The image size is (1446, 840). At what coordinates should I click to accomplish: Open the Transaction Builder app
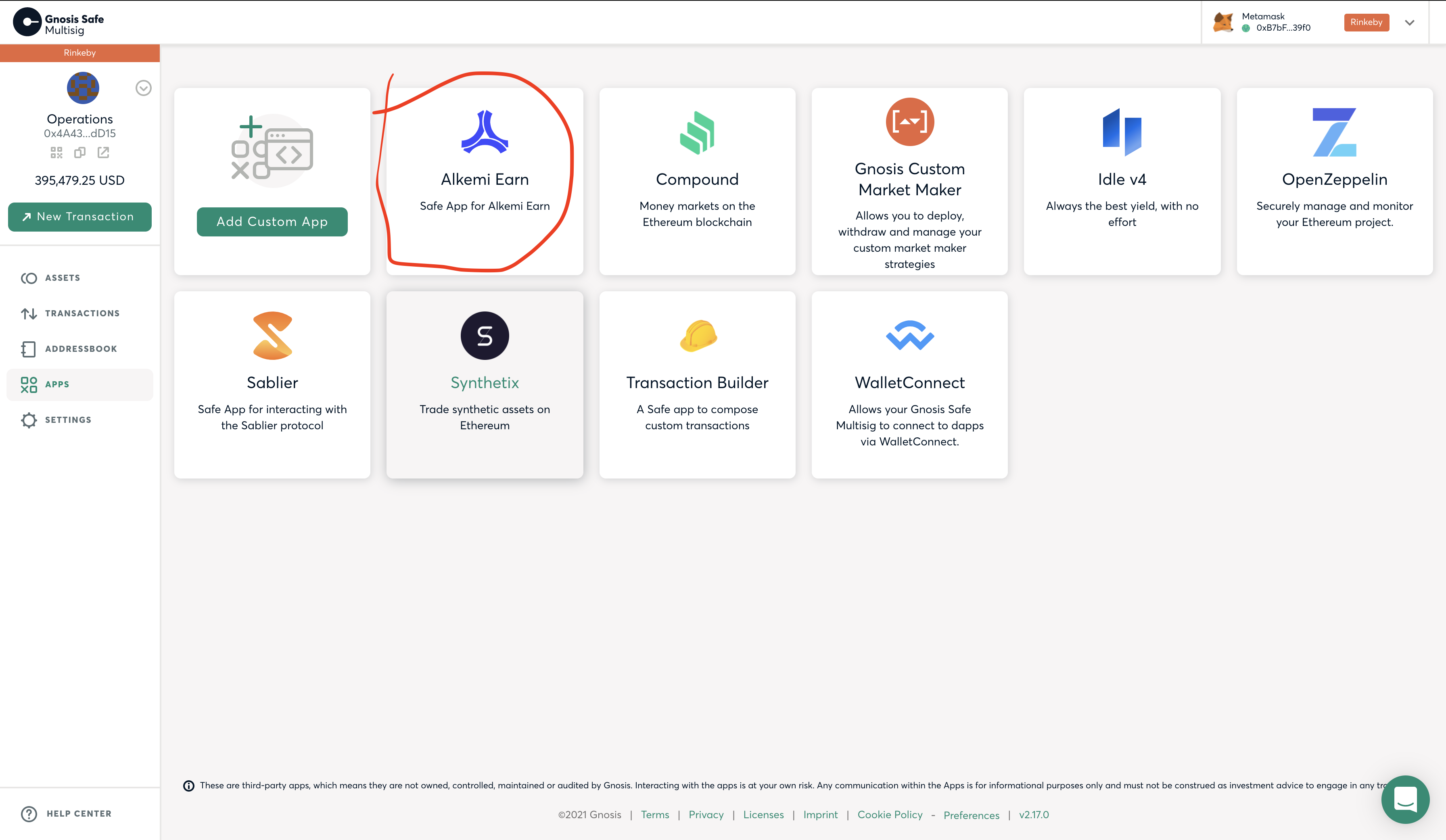[x=697, y=383]
